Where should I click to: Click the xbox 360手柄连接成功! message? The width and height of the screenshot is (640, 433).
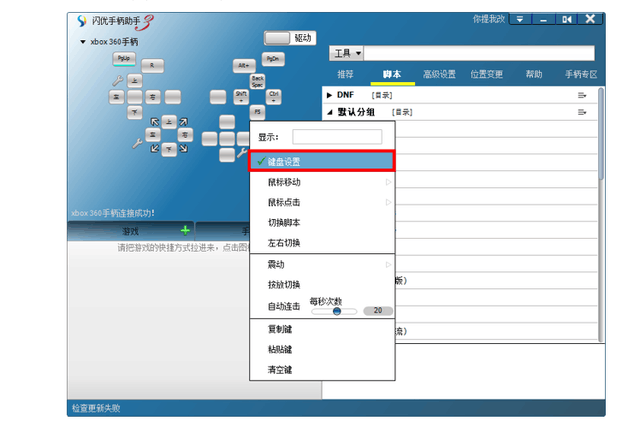tap(113, 213)
